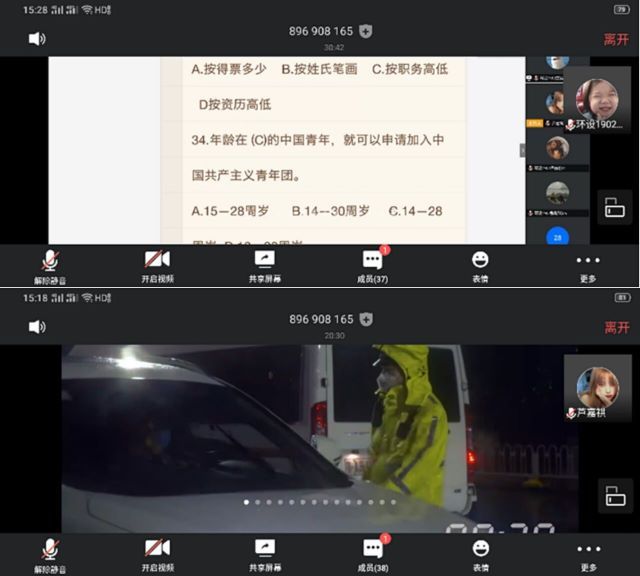Image resolution: width=640 pixels, height=576 pixels.
Task: Toggle the speaker icon in the 15:18 screen
Action: 37,327
